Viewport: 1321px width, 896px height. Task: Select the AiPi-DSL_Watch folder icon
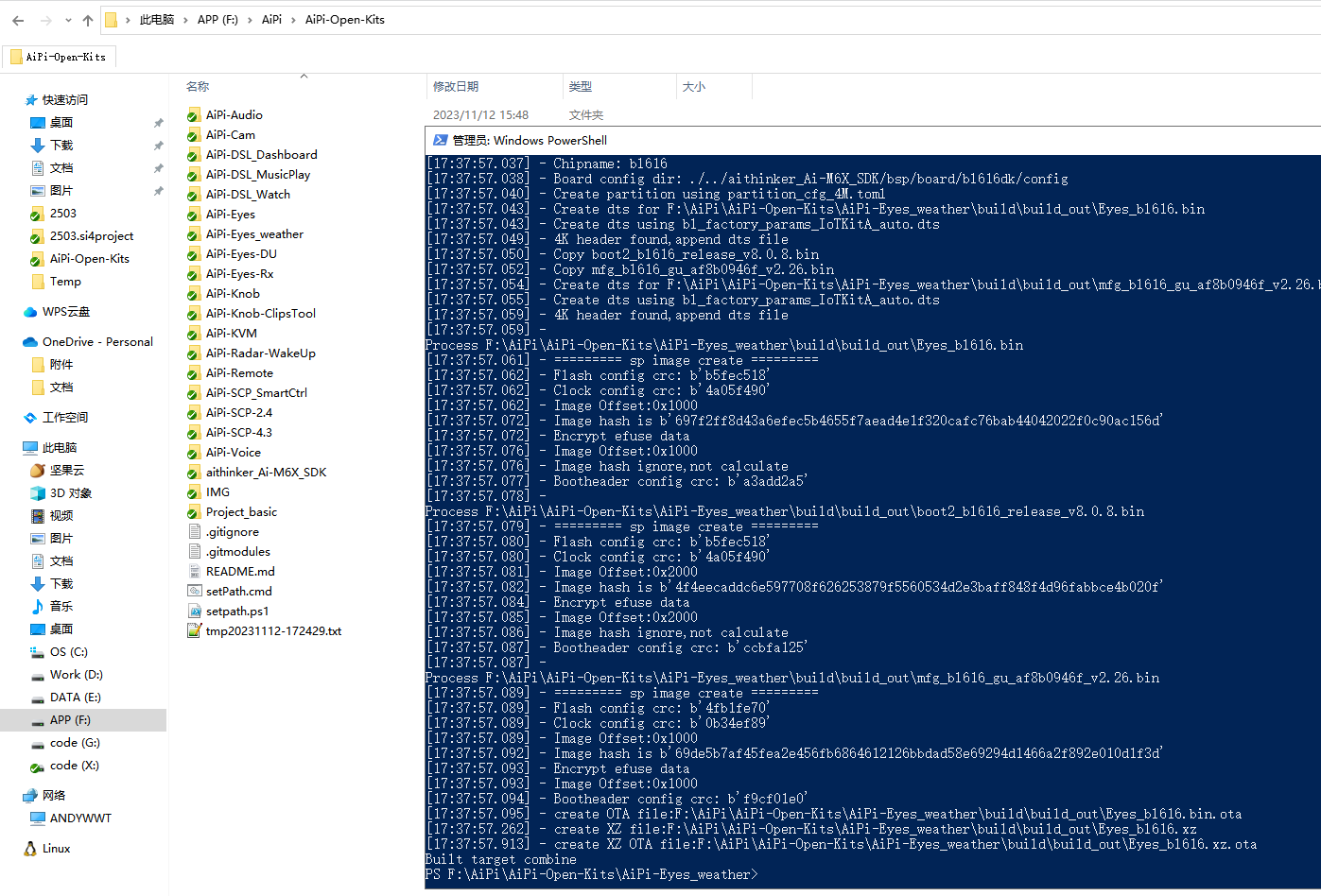[x=195, y=195]
